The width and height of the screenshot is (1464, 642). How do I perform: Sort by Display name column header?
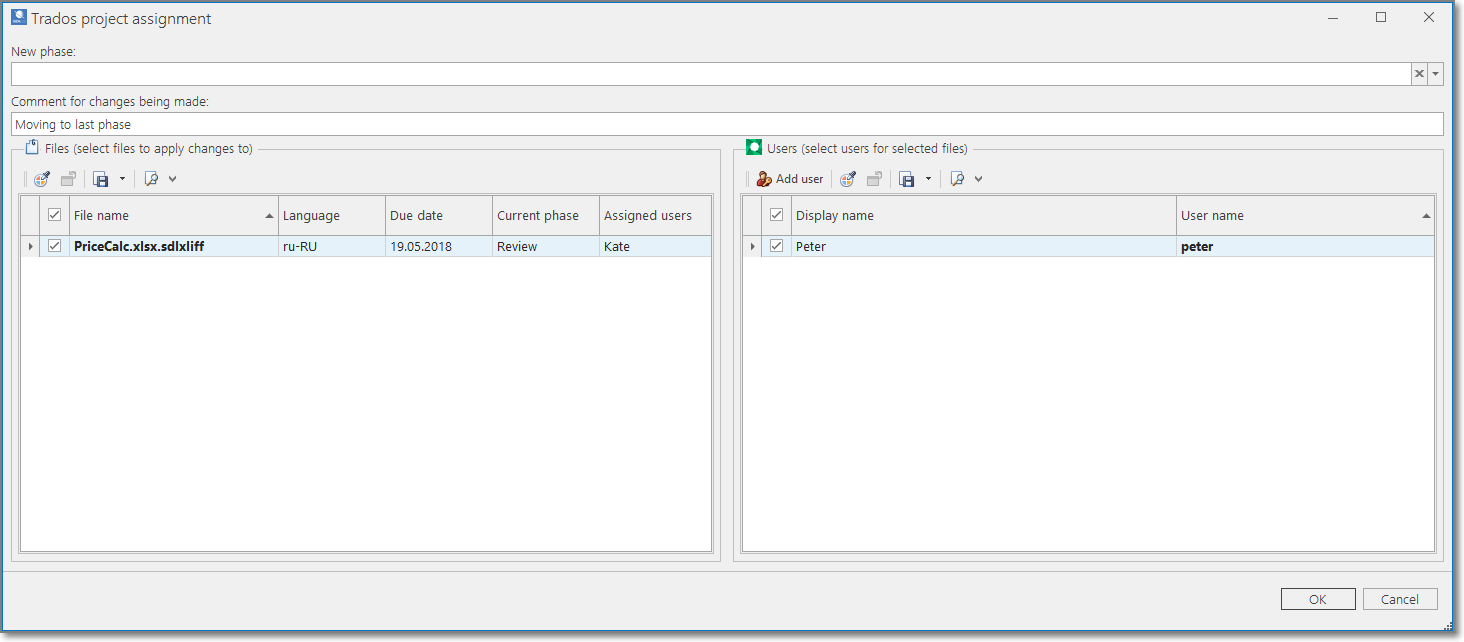click(x=983, y=215)
